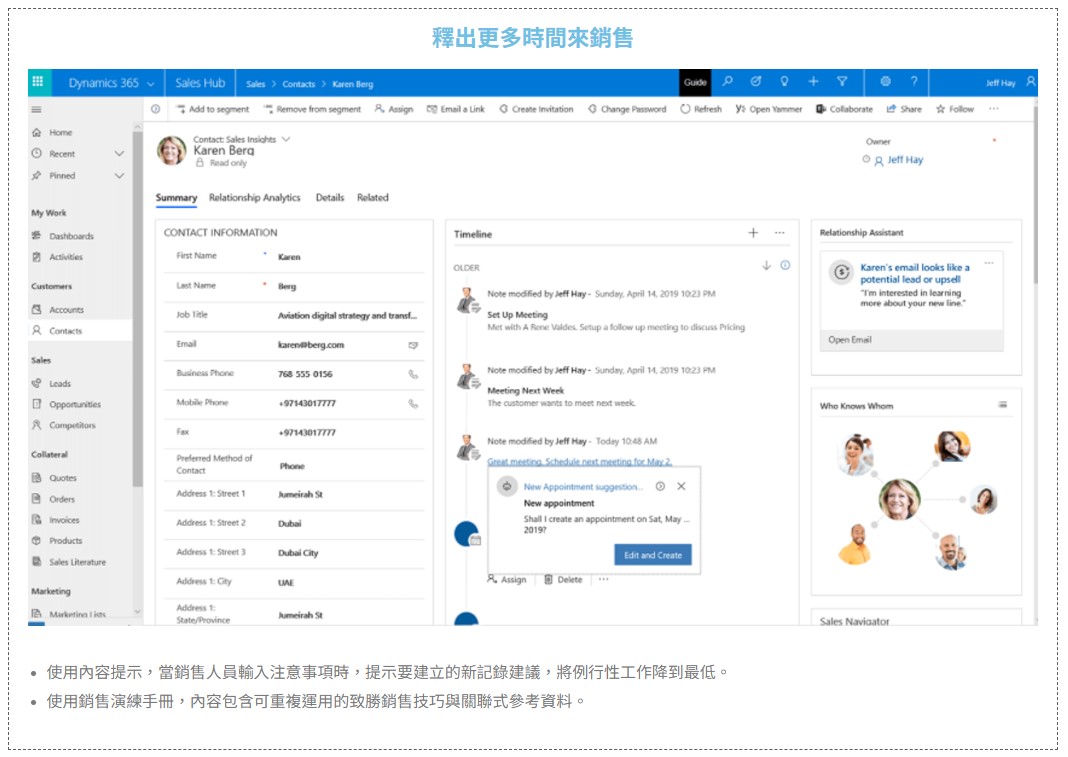This screenshot has width=1068, height=757.
Task: Click info icon on appointment suggestion card
Action: pos(660,486)
